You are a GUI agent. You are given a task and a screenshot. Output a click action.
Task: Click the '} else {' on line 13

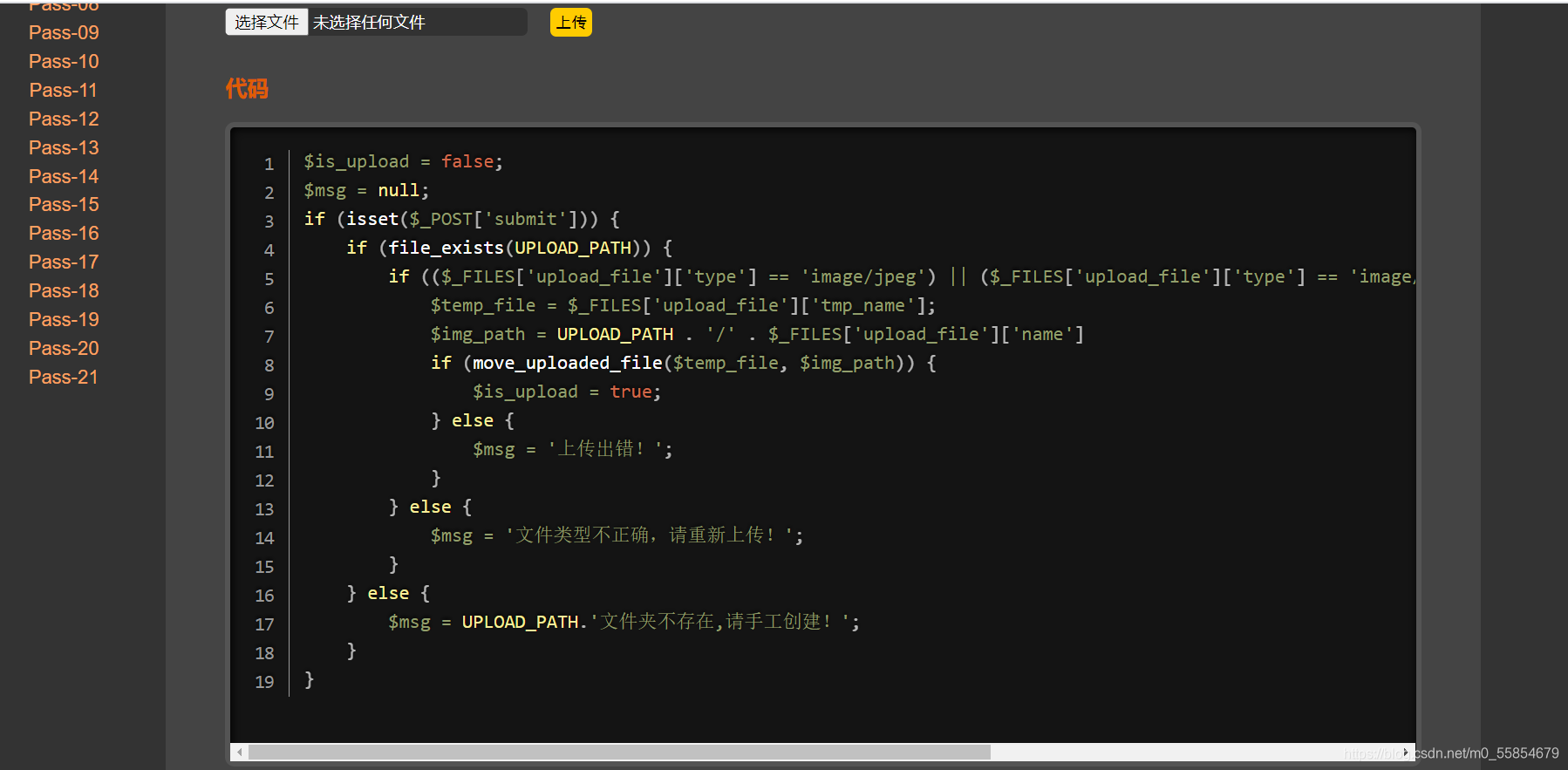click(430, 507)
